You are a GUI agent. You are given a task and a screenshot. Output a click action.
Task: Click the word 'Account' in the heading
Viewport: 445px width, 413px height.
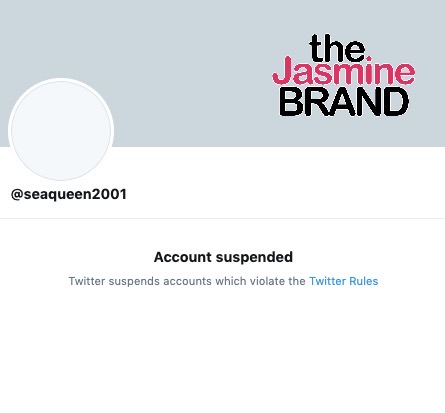(x=183, y=257)
